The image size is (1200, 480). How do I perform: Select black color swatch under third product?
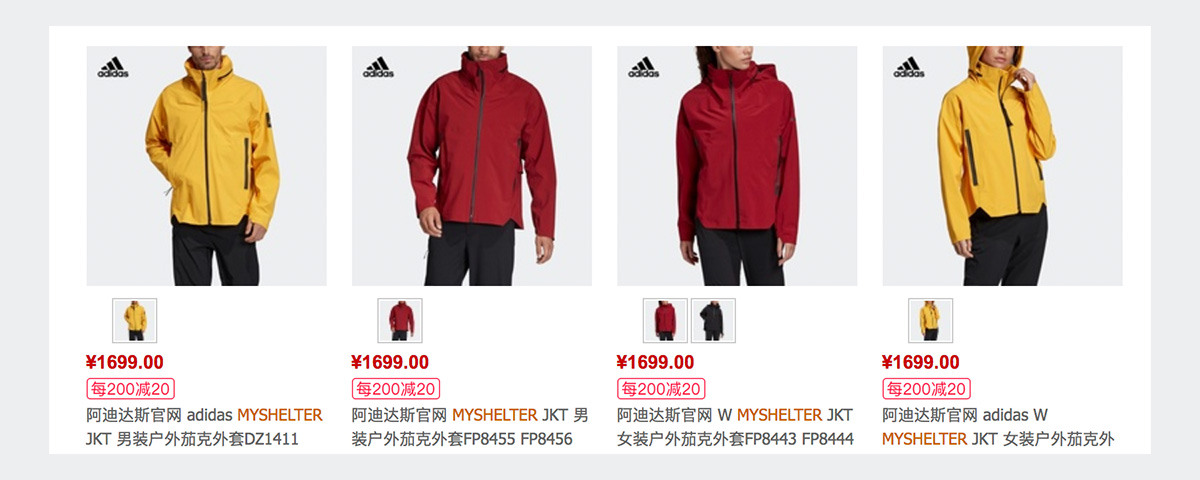tap(713, 320)
